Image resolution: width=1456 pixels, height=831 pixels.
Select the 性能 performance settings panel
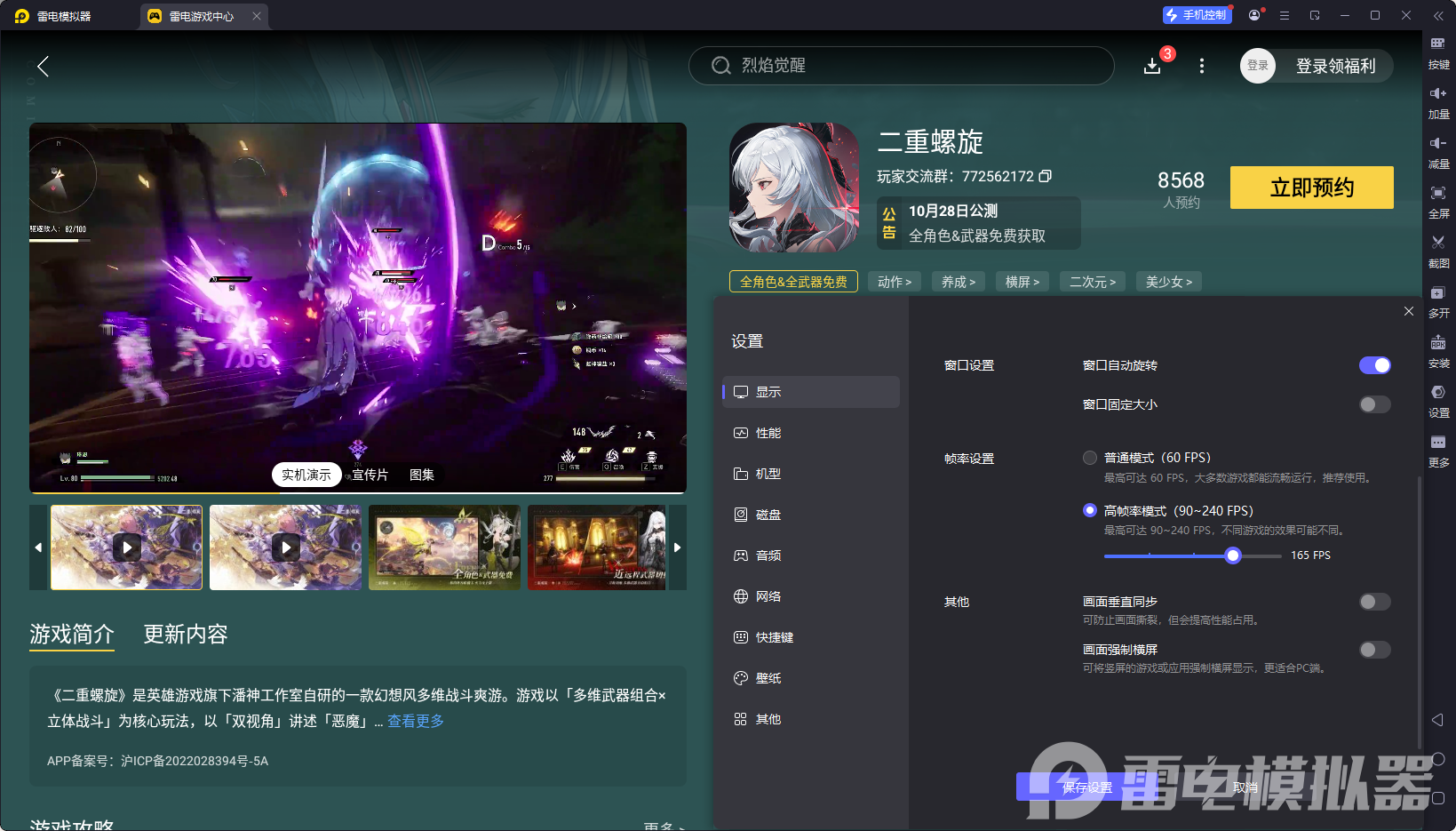point(769,433)
